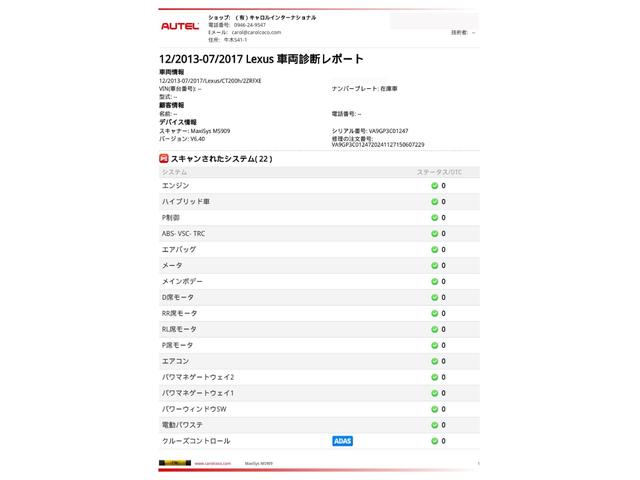This screenshot has width=640, height=480.
Task: Click the green check icon in エアバッグ row
Action: coord(435,249)
